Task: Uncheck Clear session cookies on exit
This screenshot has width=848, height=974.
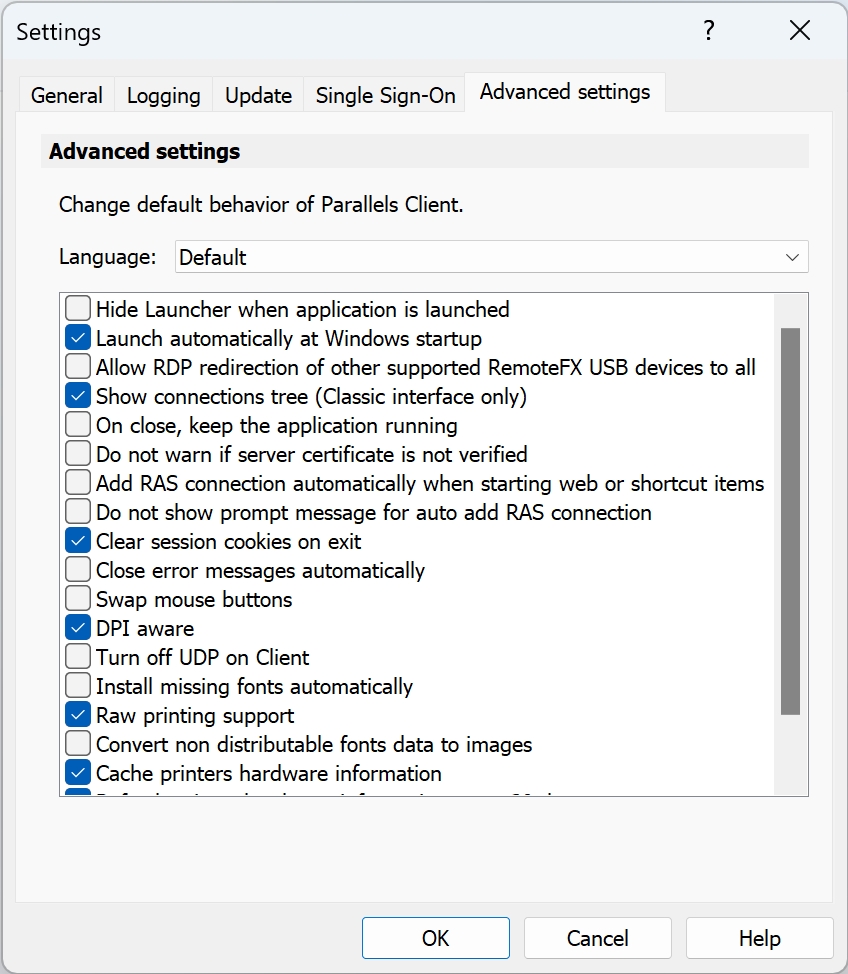Action: click(x=78, y=541)
